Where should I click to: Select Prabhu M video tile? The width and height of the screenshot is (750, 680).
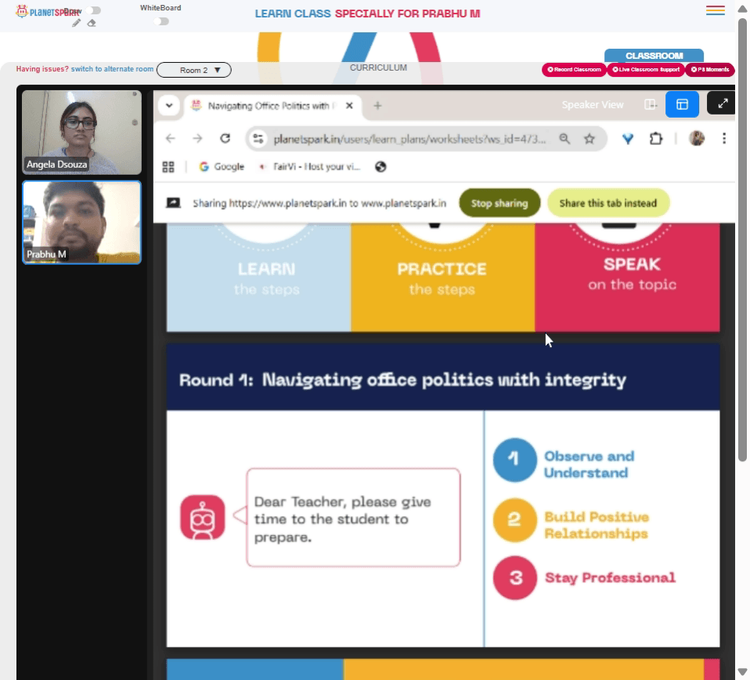coord(82,222)
